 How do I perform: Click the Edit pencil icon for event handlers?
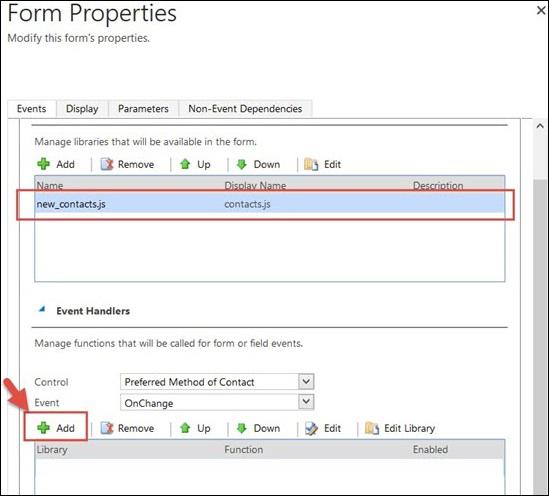311,428
